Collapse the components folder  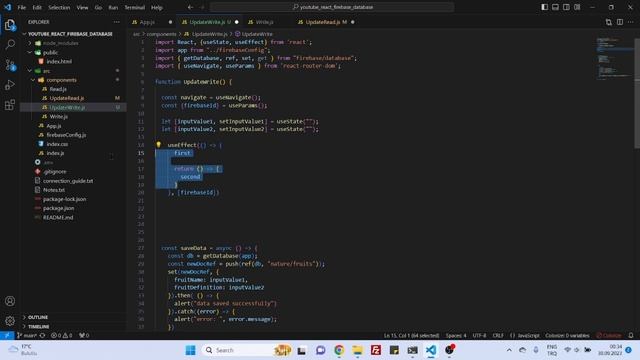(x=33, y=80)
